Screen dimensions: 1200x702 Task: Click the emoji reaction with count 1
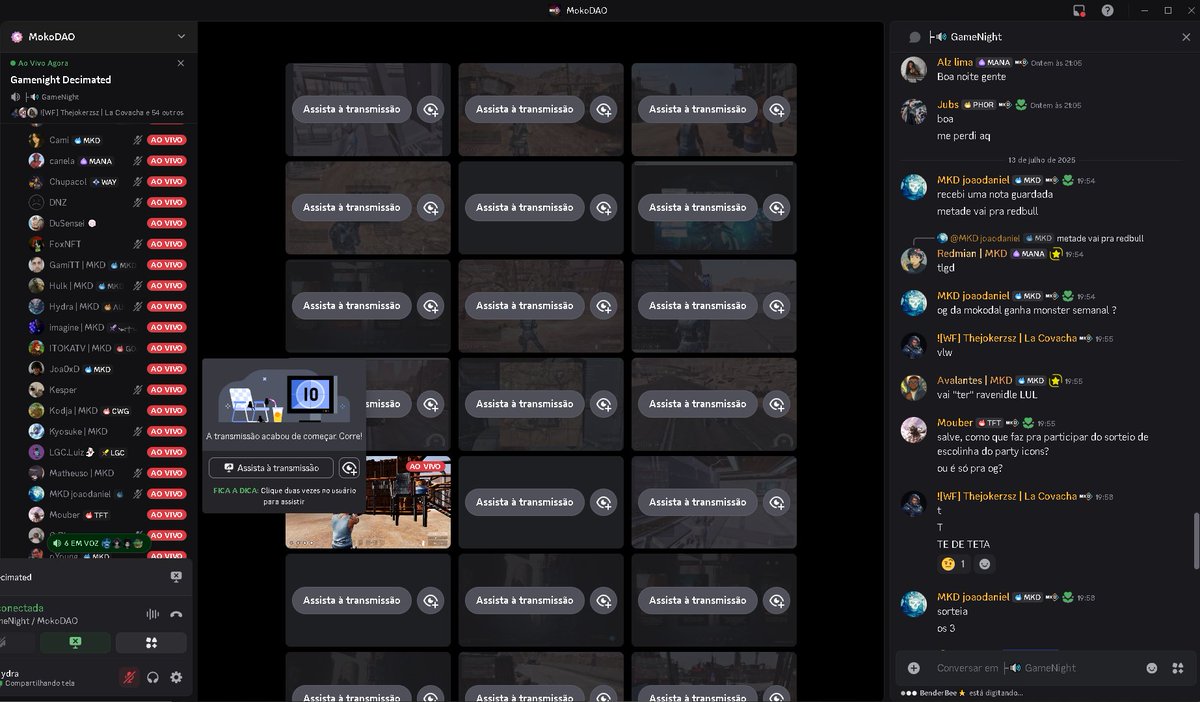pyautogui.click(x=953, y=564)
